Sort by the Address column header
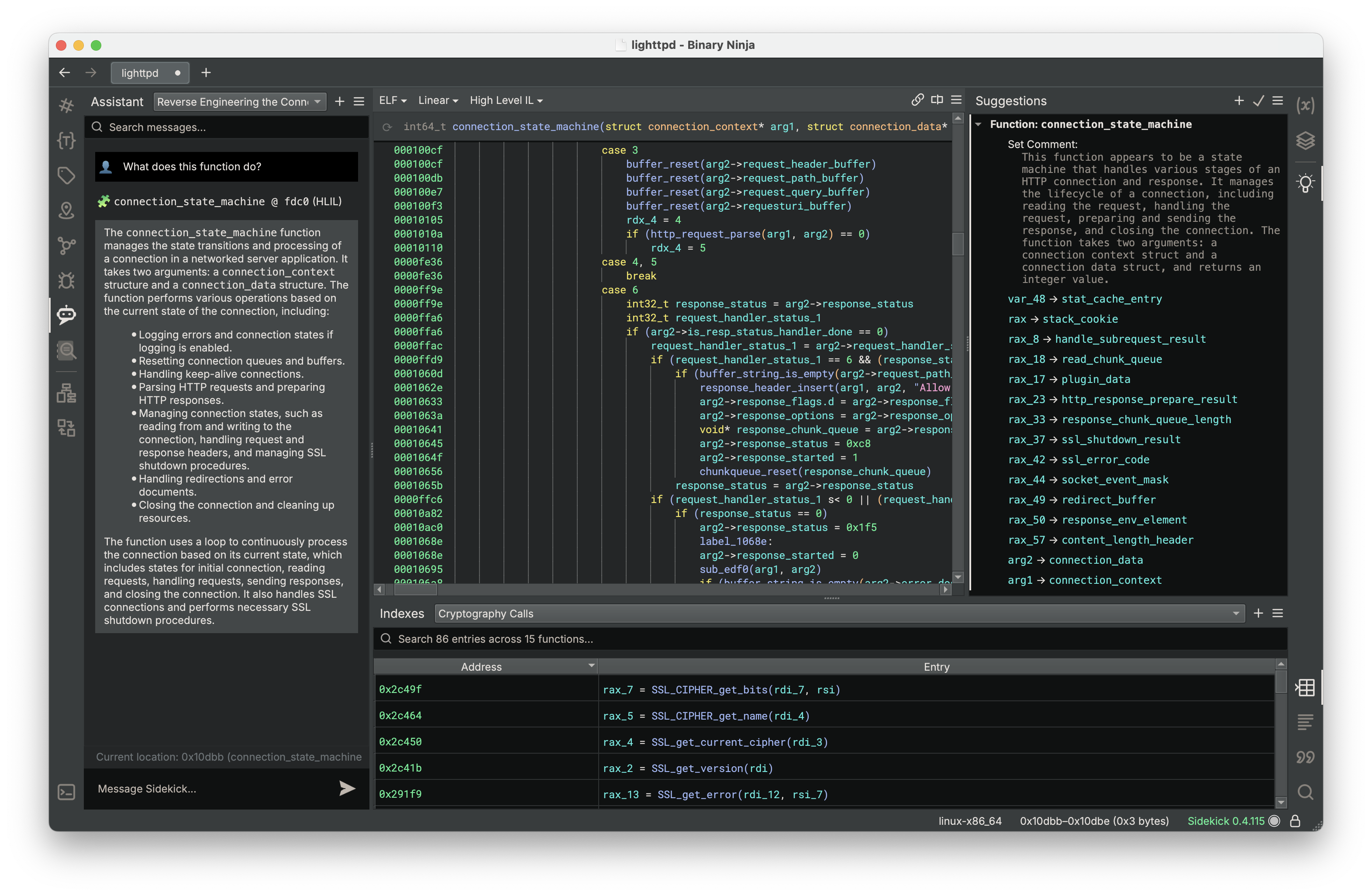Image resolution: width=1372 pixels, height=896 pixels. (x=486, y=666)
